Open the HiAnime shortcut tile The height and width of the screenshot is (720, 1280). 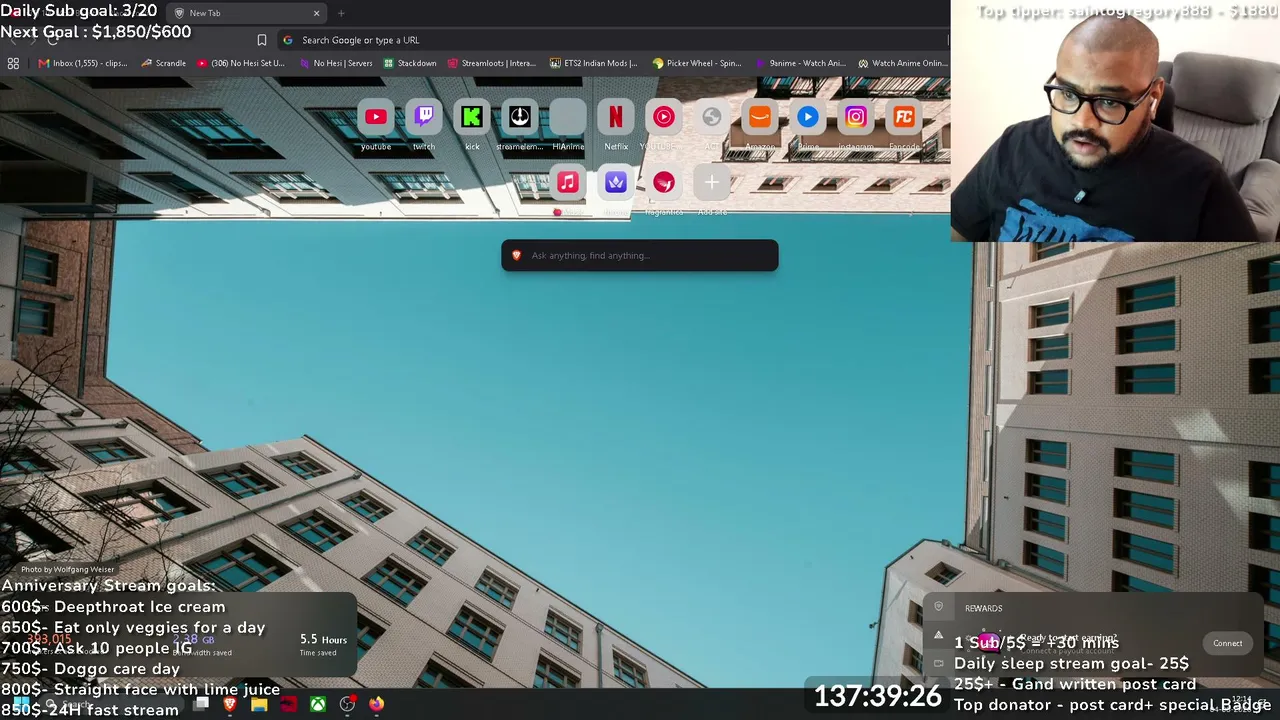click(x=568, y=118)
